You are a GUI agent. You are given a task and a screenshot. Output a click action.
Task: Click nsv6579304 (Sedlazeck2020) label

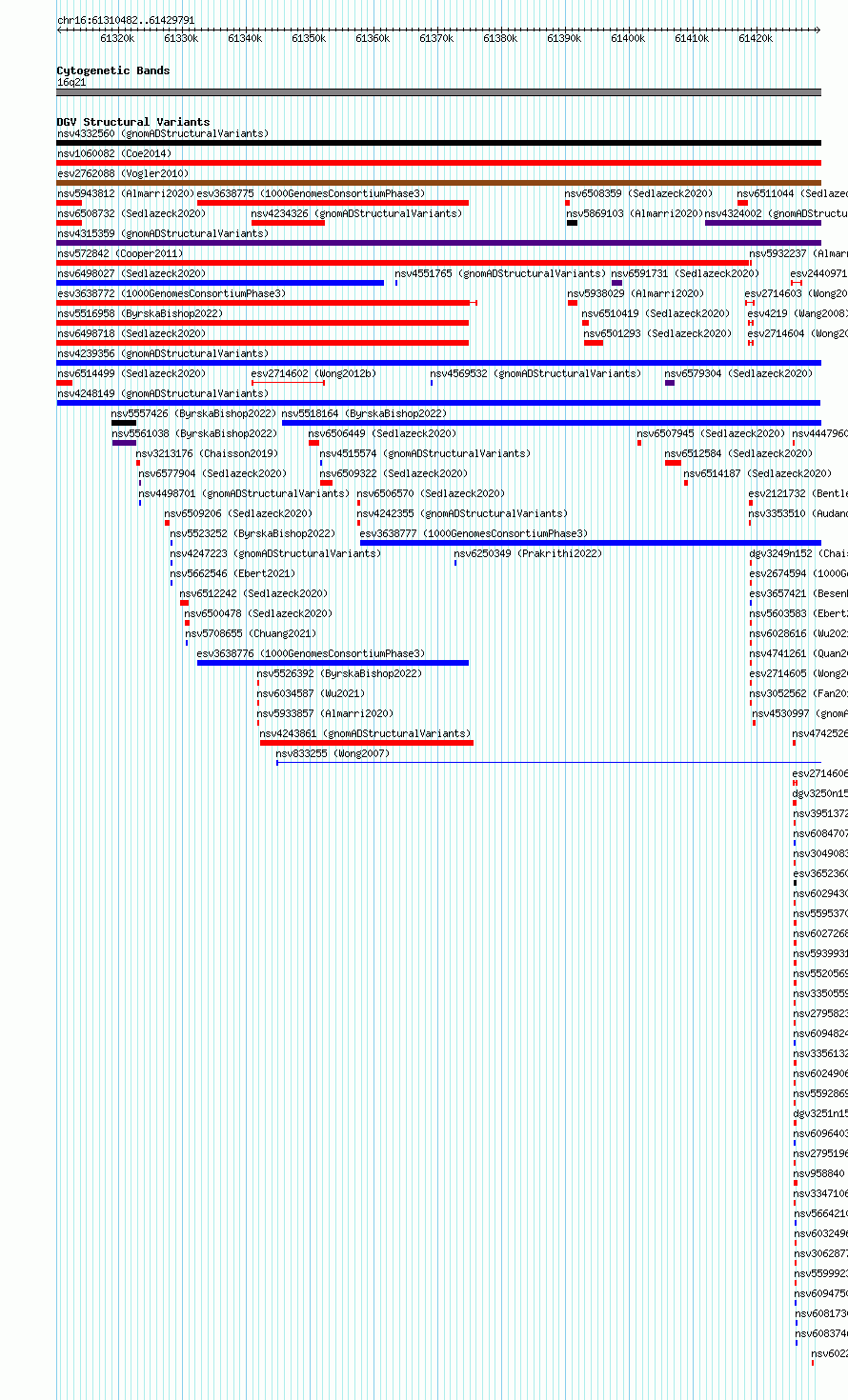tap(738, 373)
